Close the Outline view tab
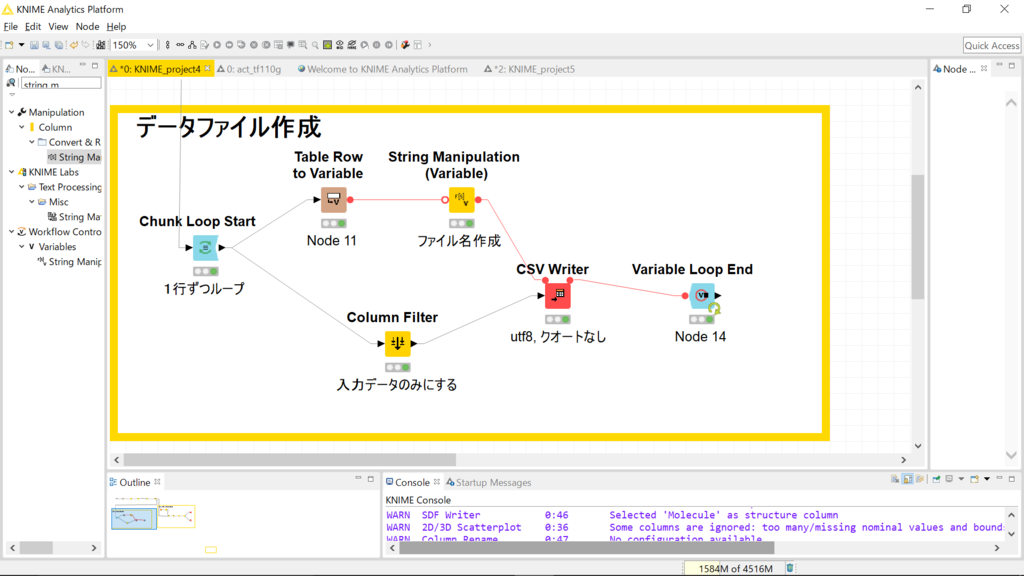 click(157, 482)
